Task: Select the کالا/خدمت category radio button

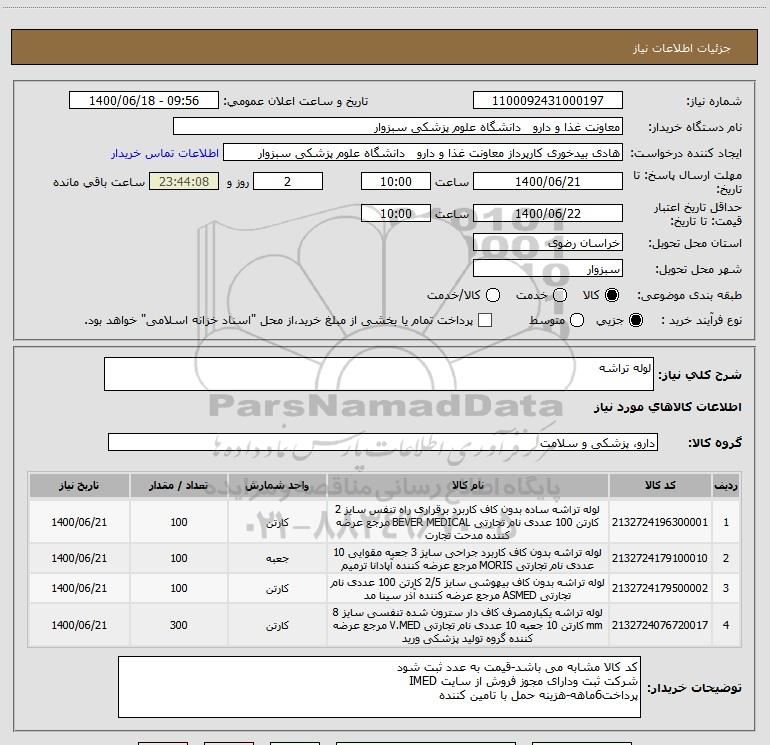Action: tap(493, 295)
